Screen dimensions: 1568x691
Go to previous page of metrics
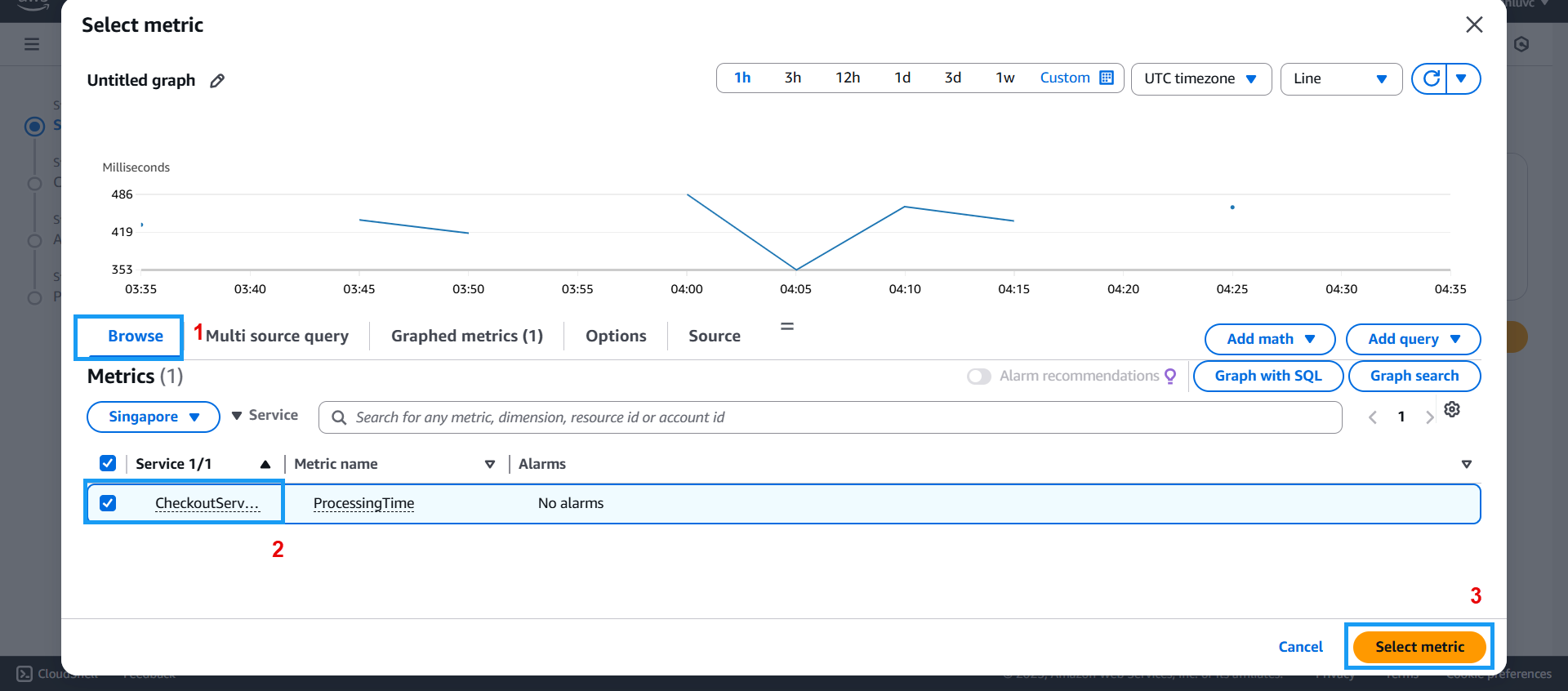click(1373, 417)
